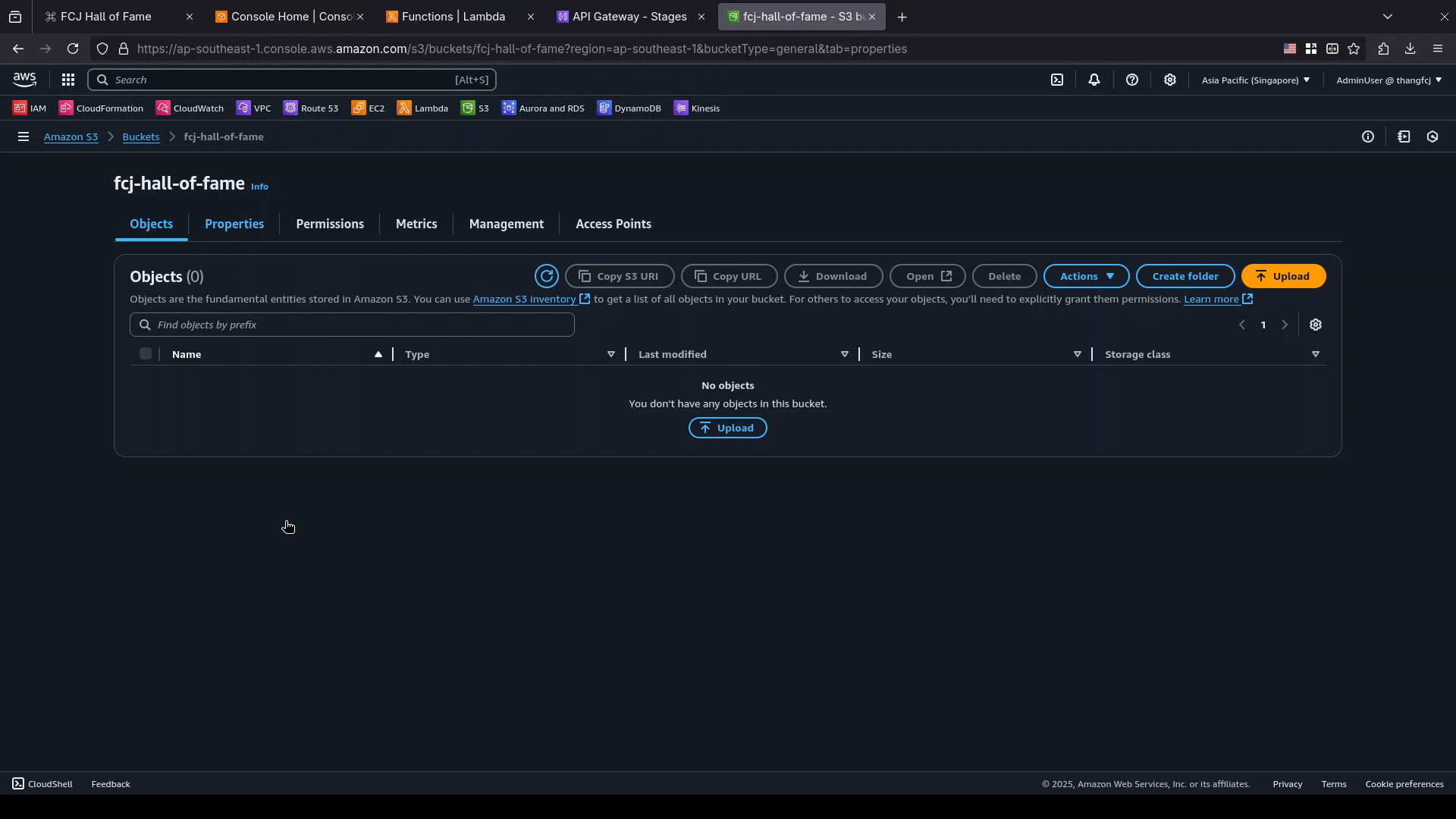This screenshot has width=1456, height=819.
Task: Tick the select-all objects checkbox
Action: coord(146,353)
